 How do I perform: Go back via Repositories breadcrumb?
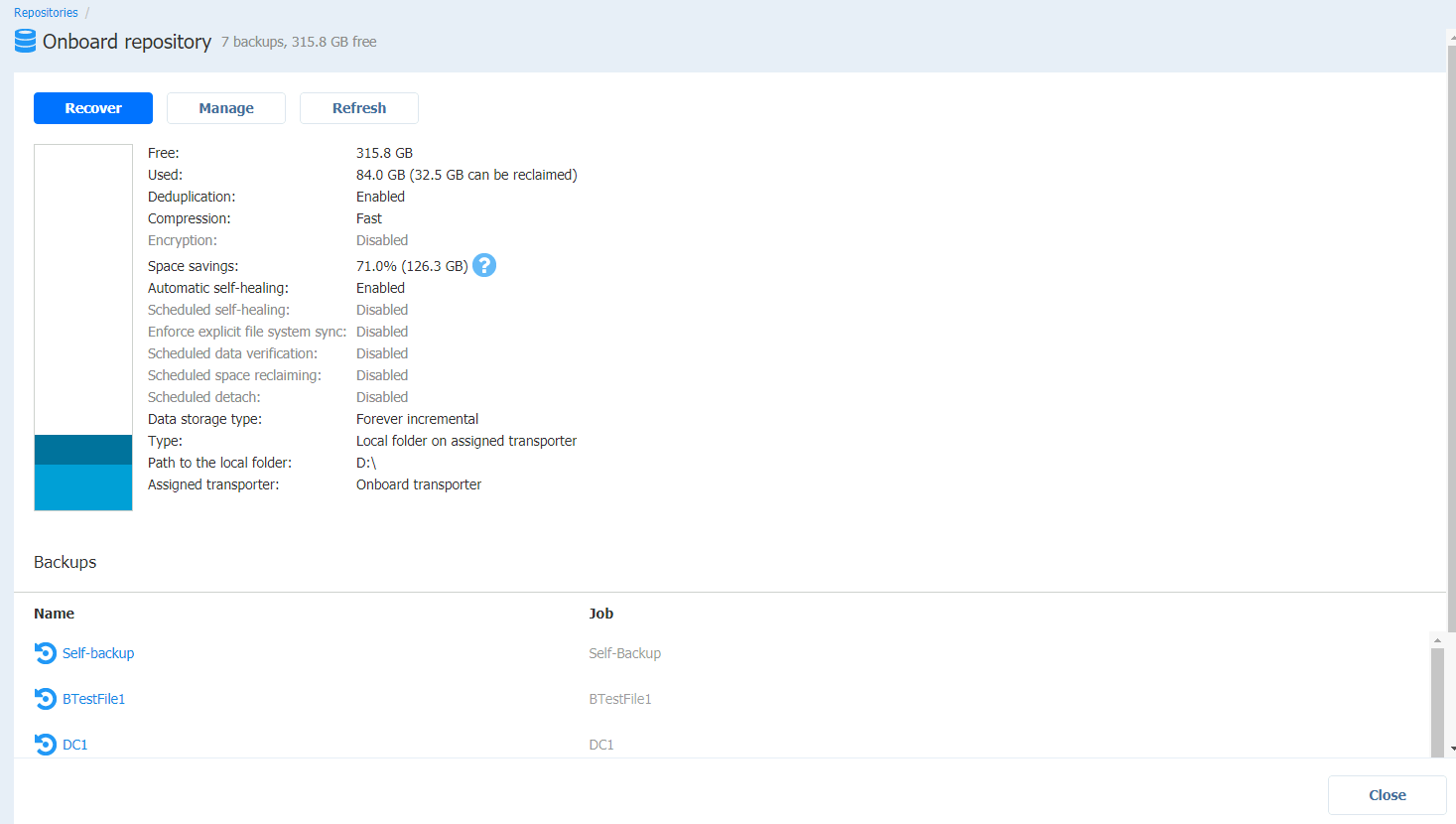click(46, 13)
